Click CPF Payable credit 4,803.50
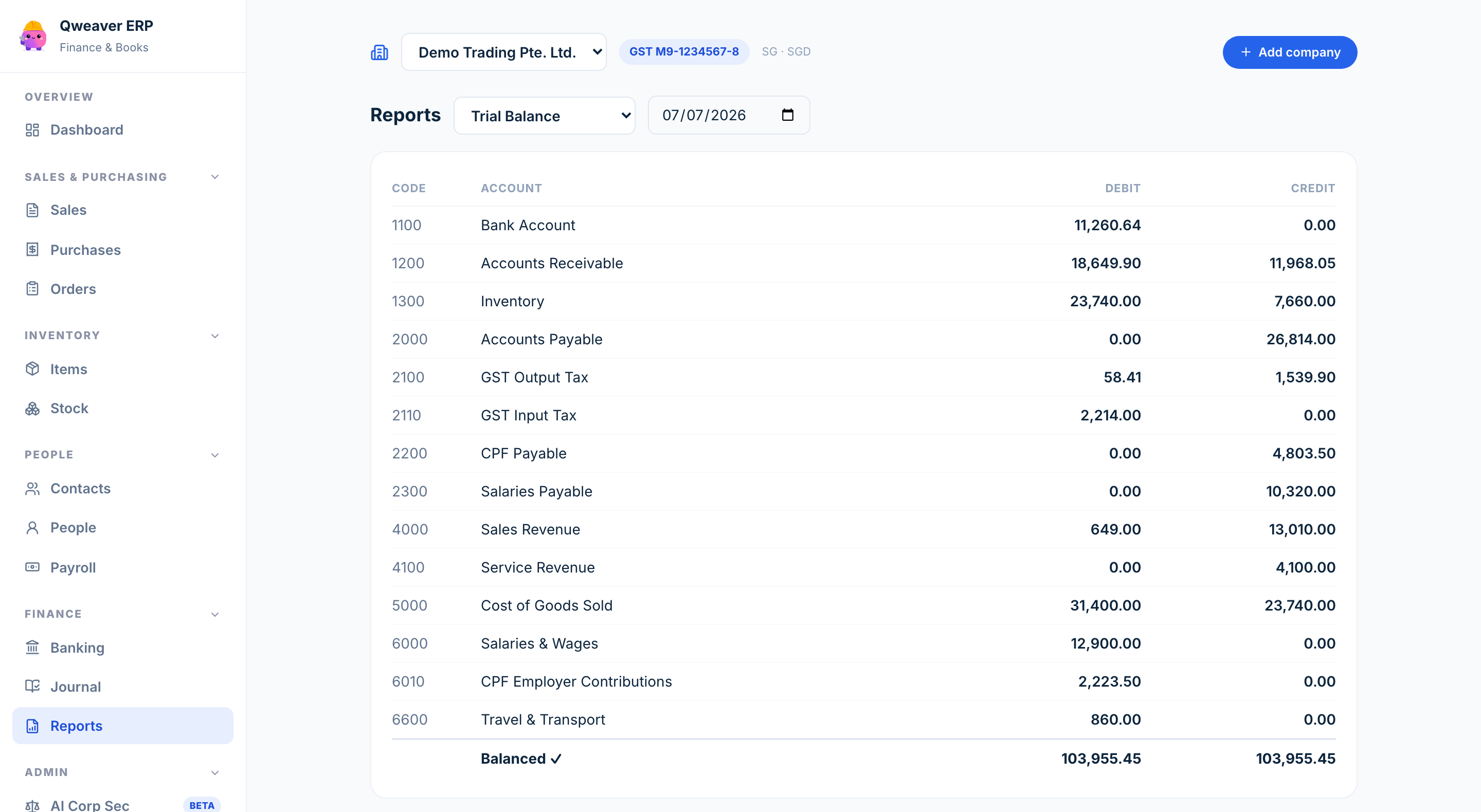 click(1304, 453)
